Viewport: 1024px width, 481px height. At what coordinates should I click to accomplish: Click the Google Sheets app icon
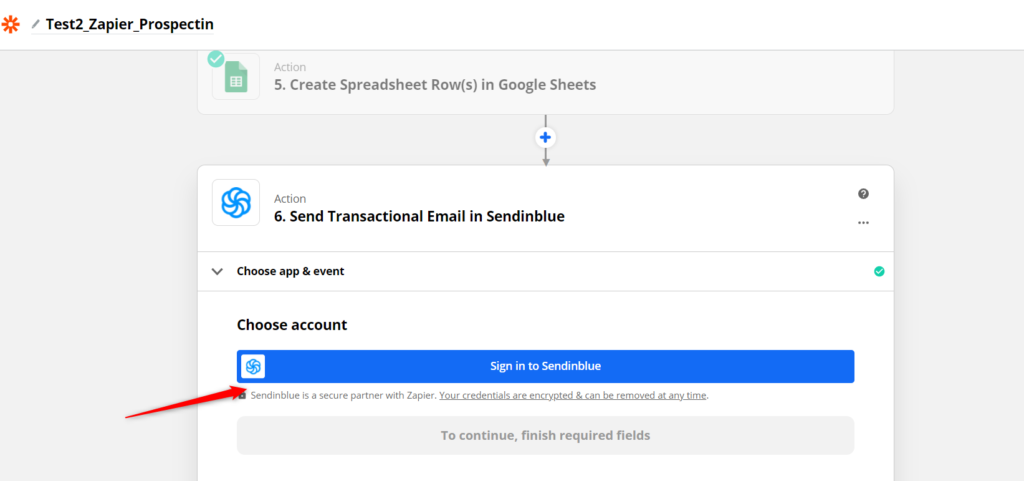click(x=236, y=76)
